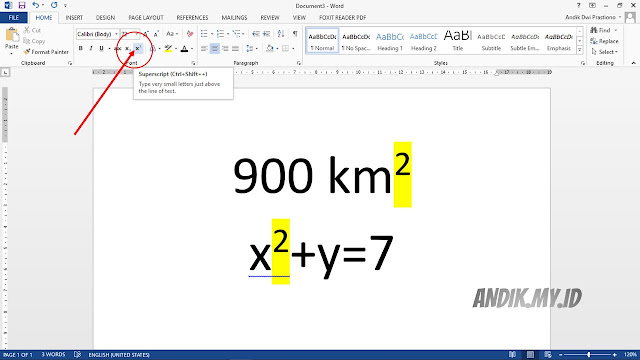Switch to REFERENCES tab
Viewport: 640px width, 360px height.
[x=192, y=18]
